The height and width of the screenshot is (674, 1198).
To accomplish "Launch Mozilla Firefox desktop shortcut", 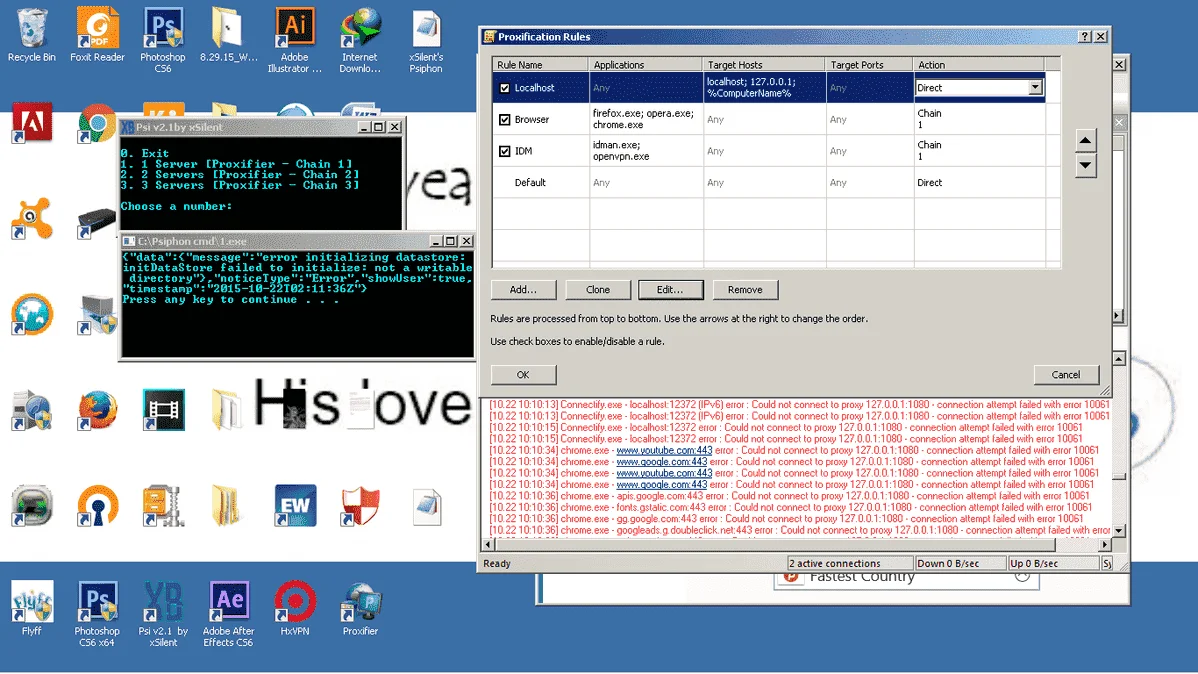I will coord(97,410).
